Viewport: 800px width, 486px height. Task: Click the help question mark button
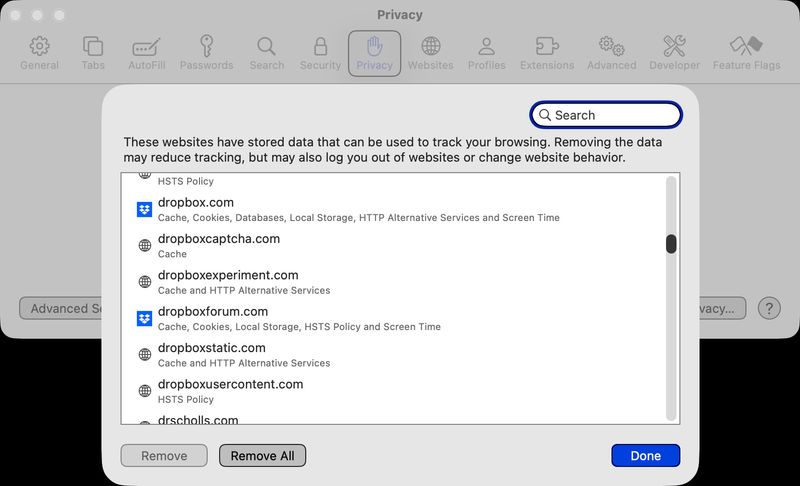(x=769, y=308)
